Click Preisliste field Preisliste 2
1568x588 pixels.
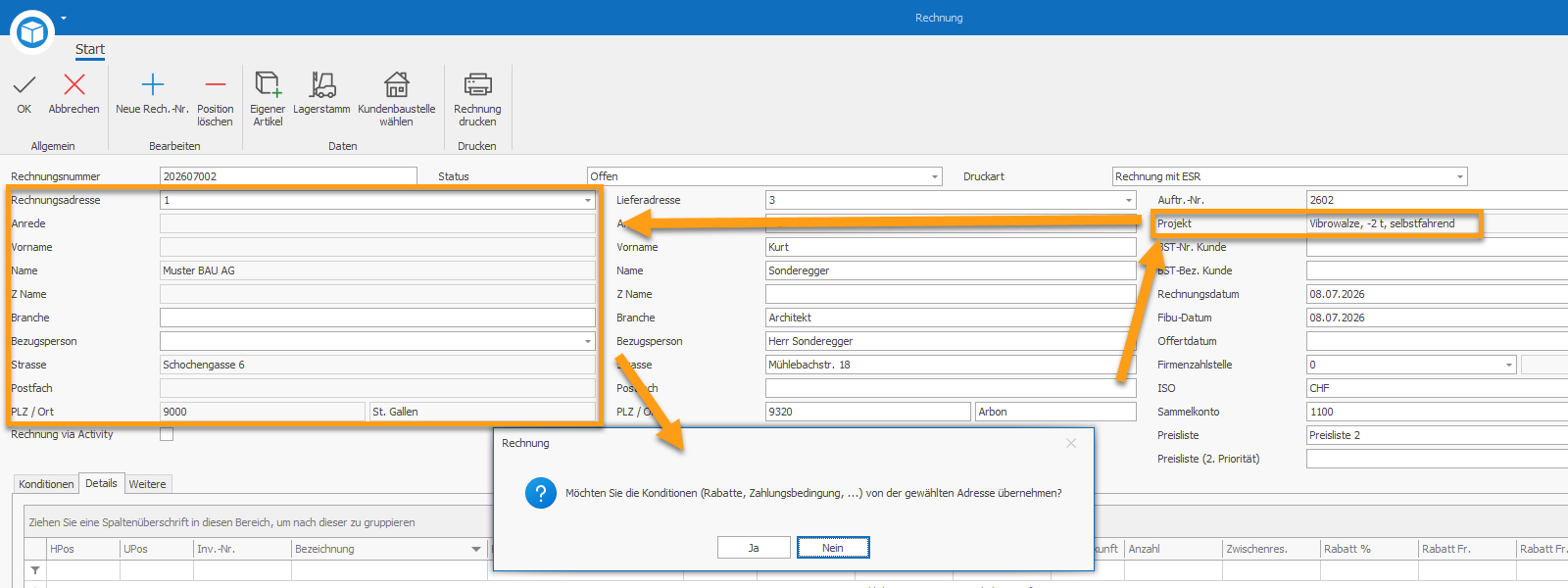click(x=1437, y=435)
